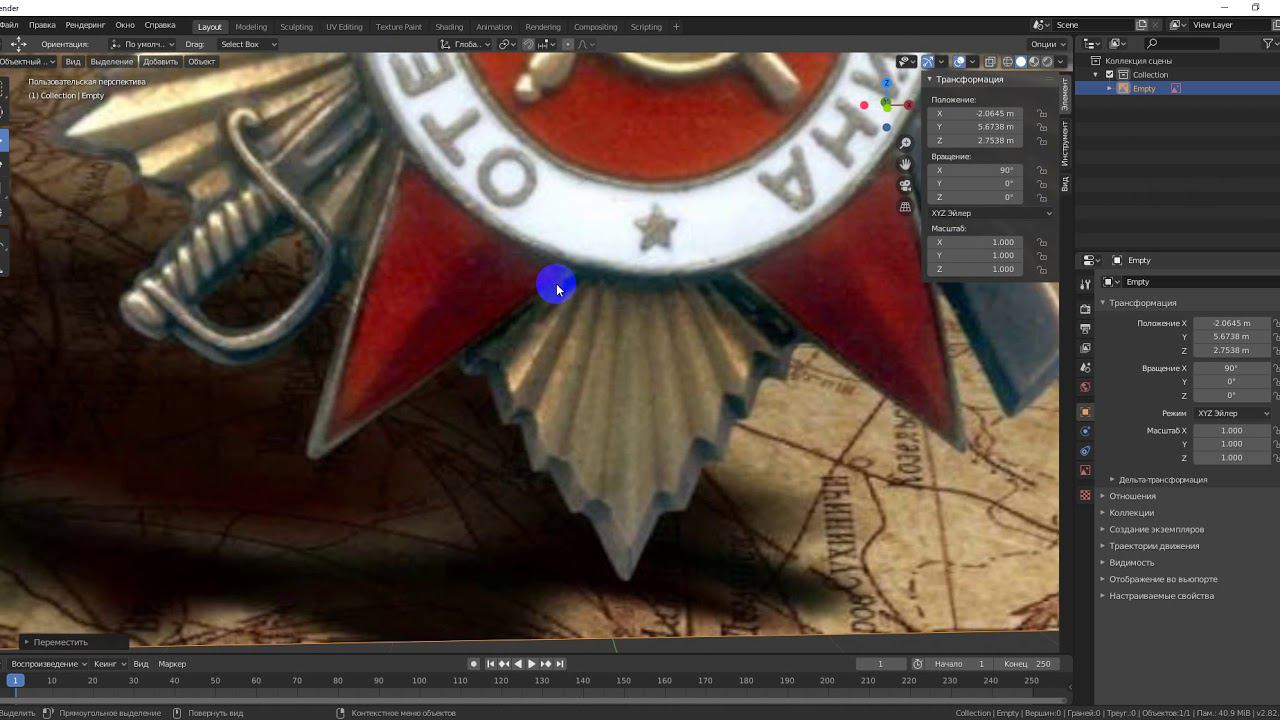Open the 'Опции' options button
1280x720 pixels.
click(1047, 44)
